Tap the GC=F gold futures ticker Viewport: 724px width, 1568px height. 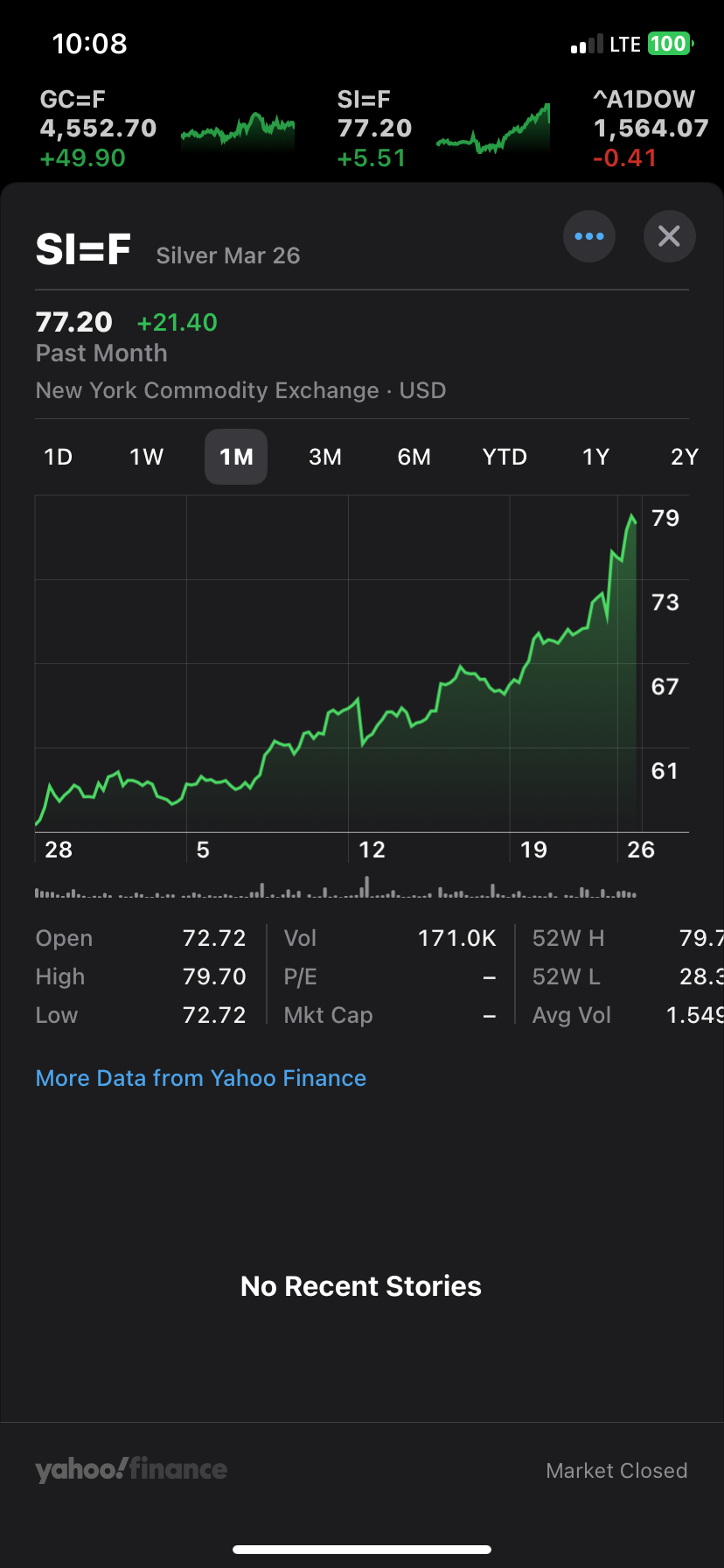(98, 129)
